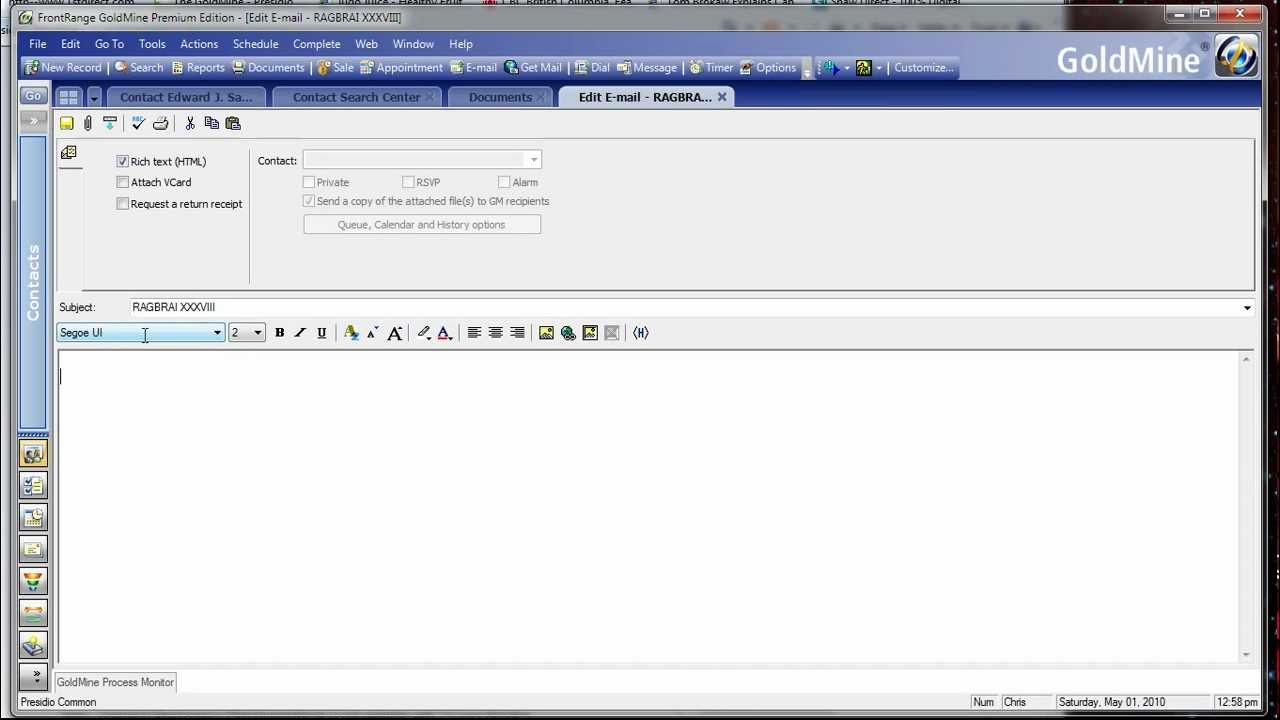Open the Tools menu
This screenshot has width=1280, height=720.
coord(152,44)
